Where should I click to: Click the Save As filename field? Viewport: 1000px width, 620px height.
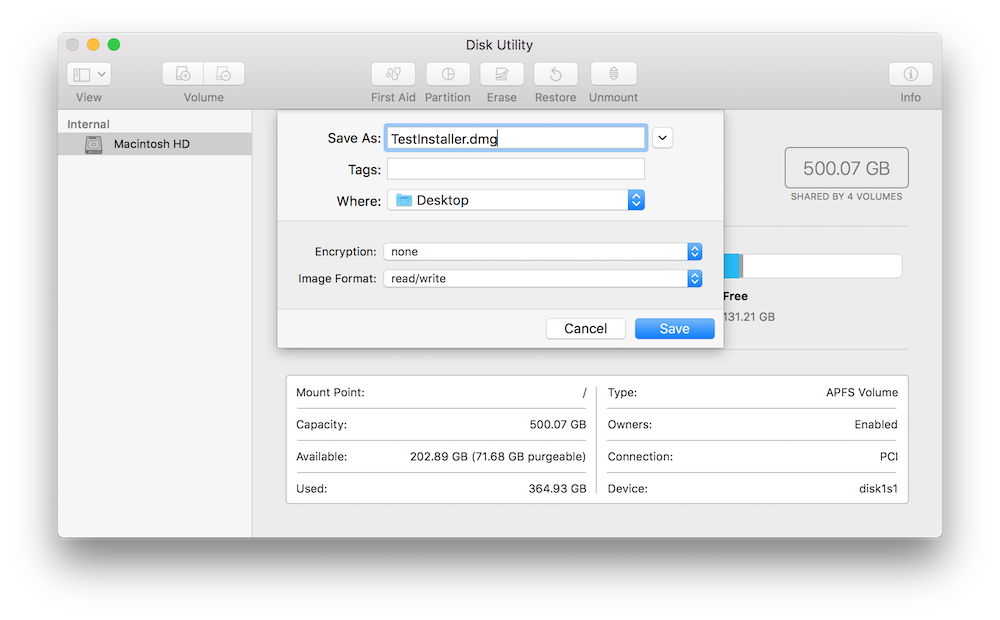click(x=515, y=139)
